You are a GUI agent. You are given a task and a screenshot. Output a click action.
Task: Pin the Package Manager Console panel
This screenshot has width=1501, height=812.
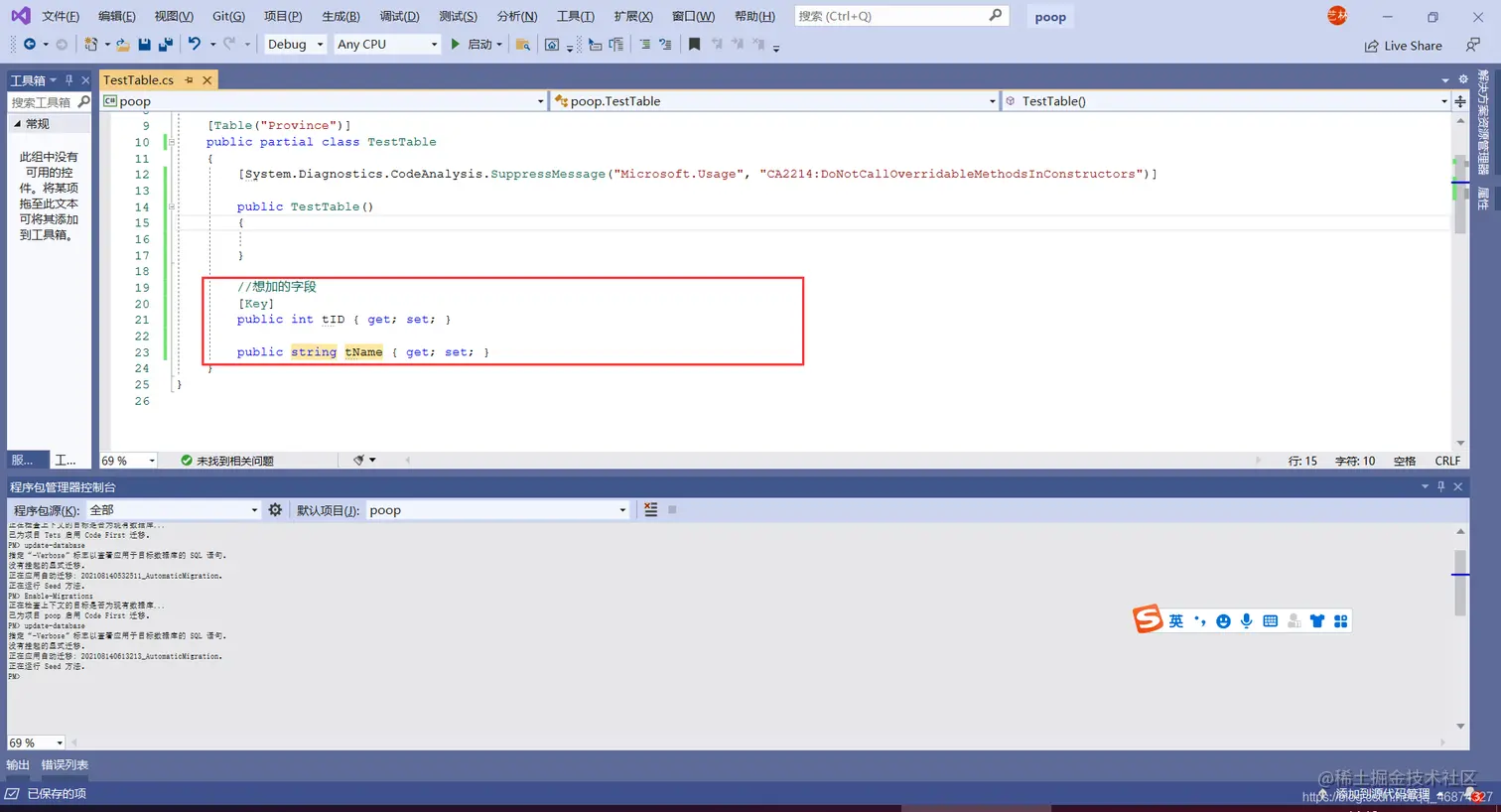[1441, 486]
